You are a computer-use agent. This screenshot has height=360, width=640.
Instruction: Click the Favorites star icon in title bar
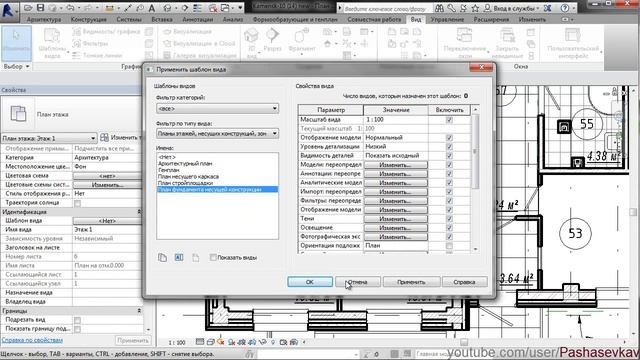pyautogui.click(x=475, y=8)
